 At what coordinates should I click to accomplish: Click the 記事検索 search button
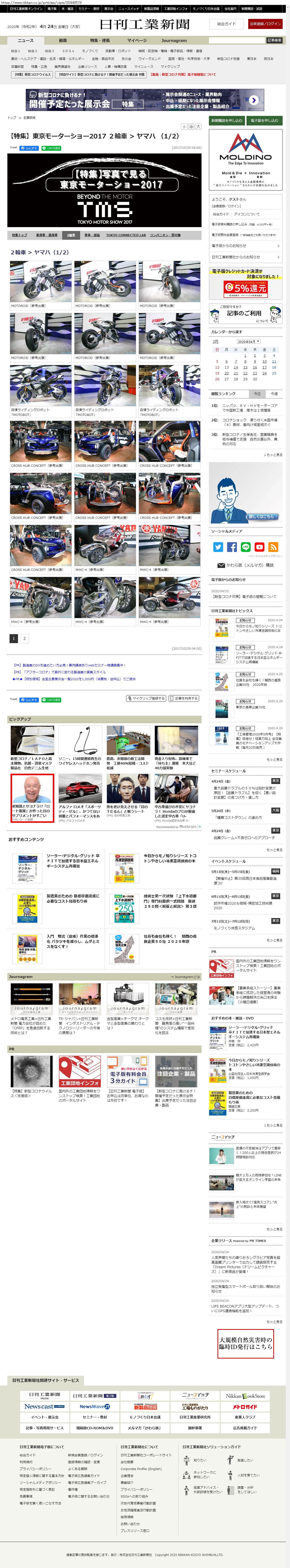274,40
